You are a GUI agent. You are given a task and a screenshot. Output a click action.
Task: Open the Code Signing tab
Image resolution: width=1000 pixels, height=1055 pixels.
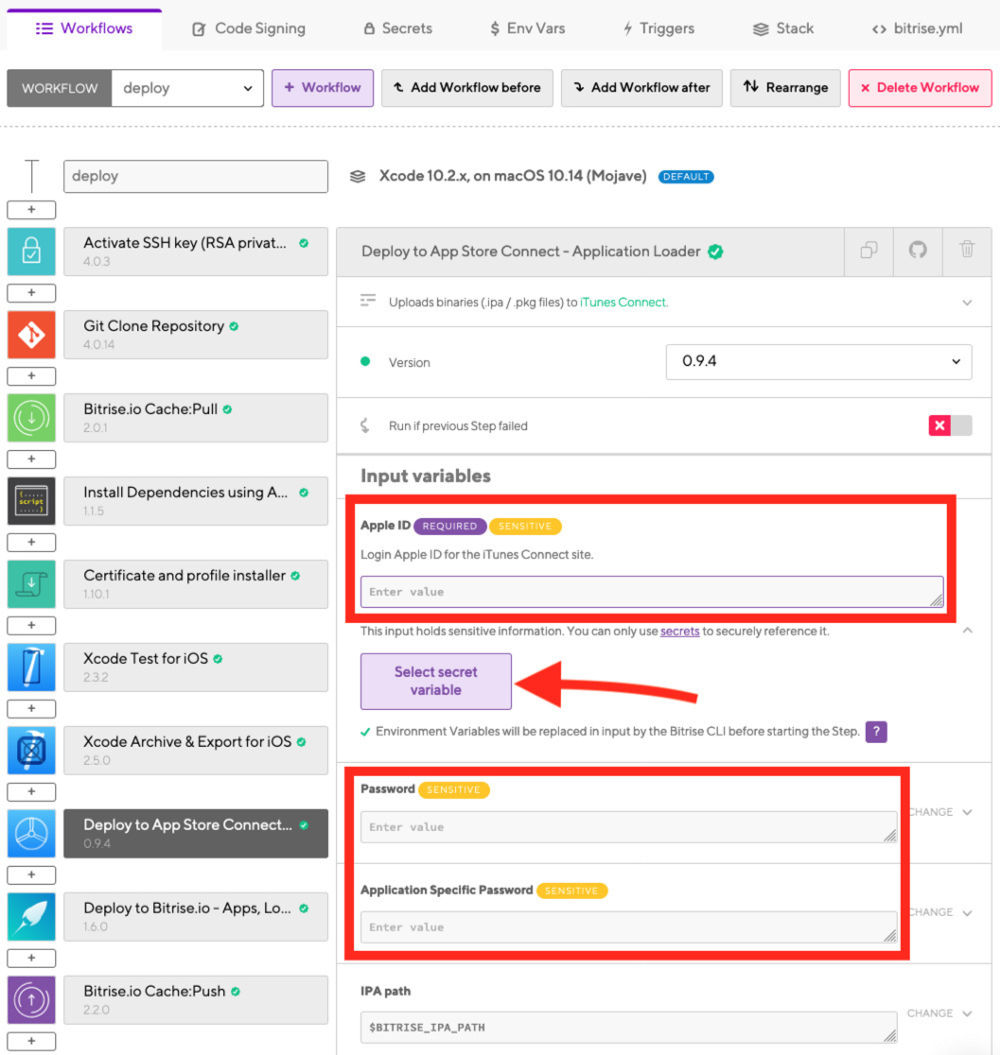click(x=249, y=29)
